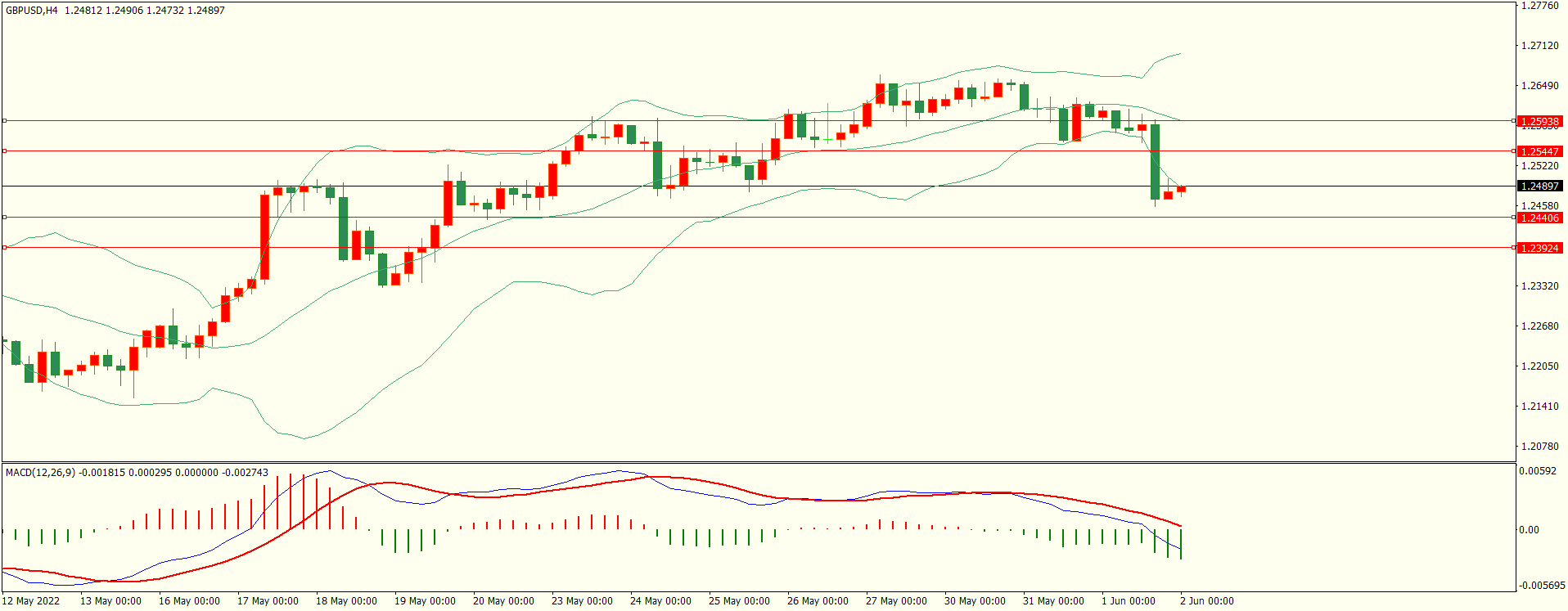Click the 1.23924 level price label
This screenshot has height=611, width=1568.
pos(1539,249)
